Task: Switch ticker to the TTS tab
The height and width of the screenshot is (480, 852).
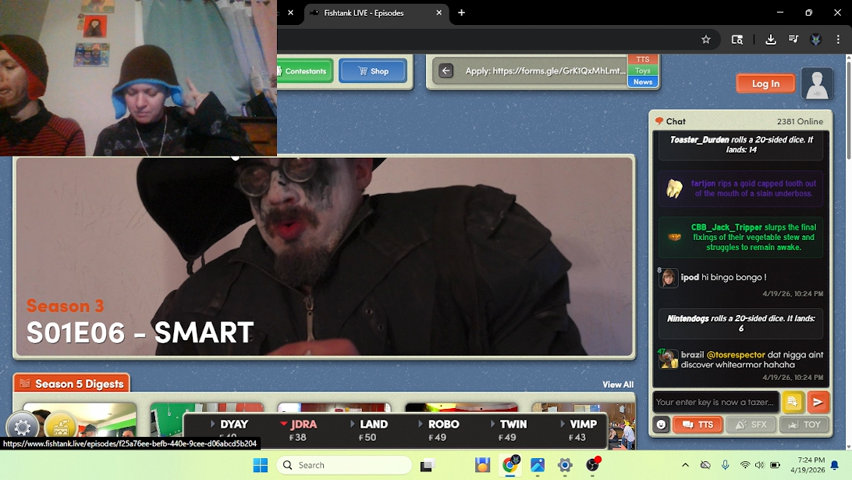Action: coord(643,59)
